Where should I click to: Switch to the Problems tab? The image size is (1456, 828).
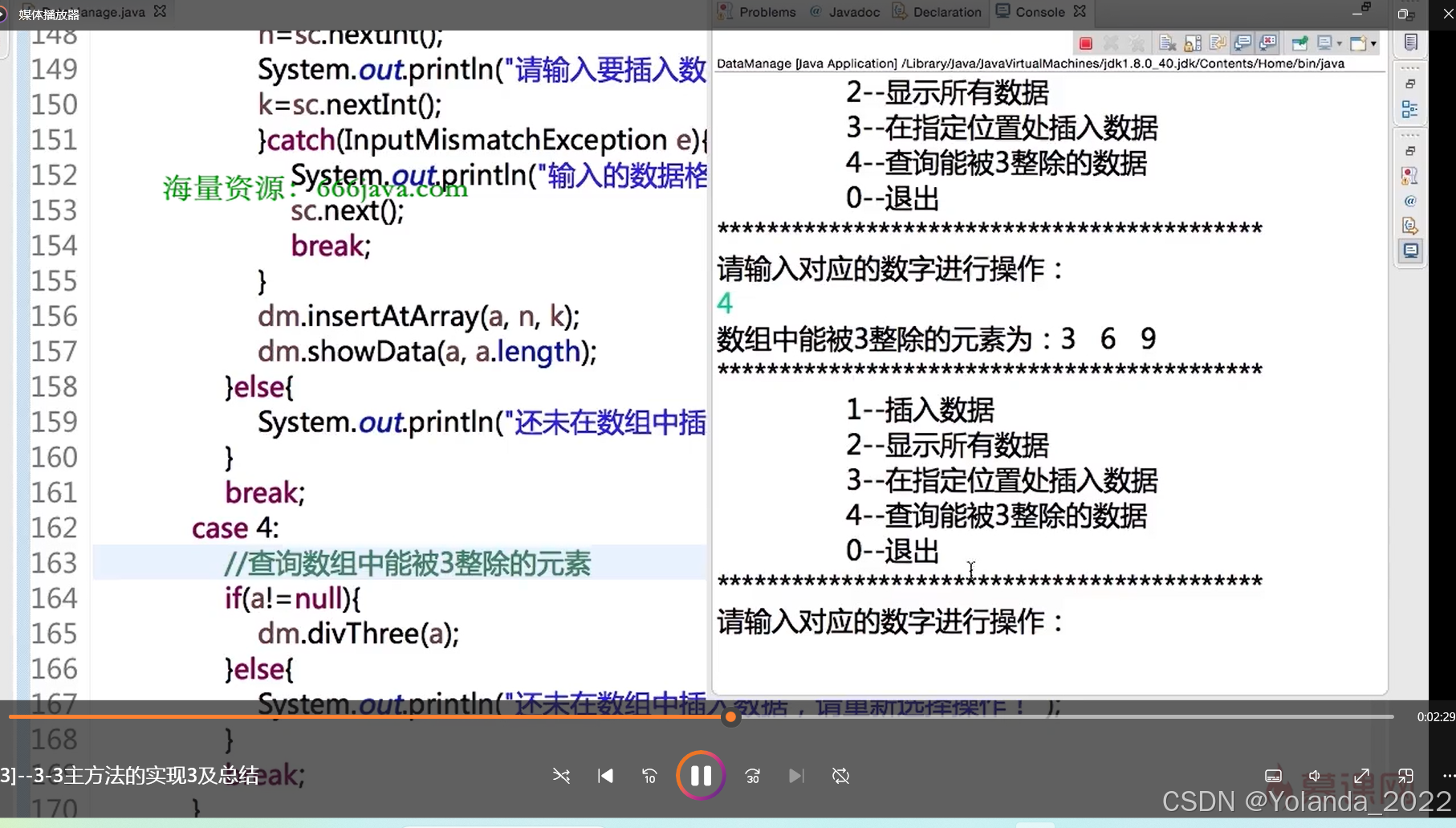pyautogui.click(x=757, y=12)
